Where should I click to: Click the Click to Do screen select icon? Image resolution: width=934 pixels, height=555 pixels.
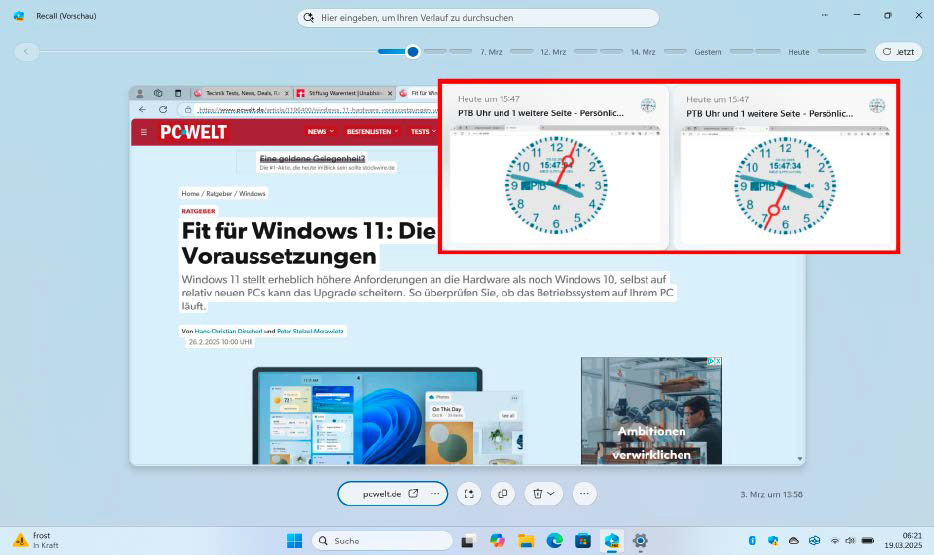click(469, 494)
